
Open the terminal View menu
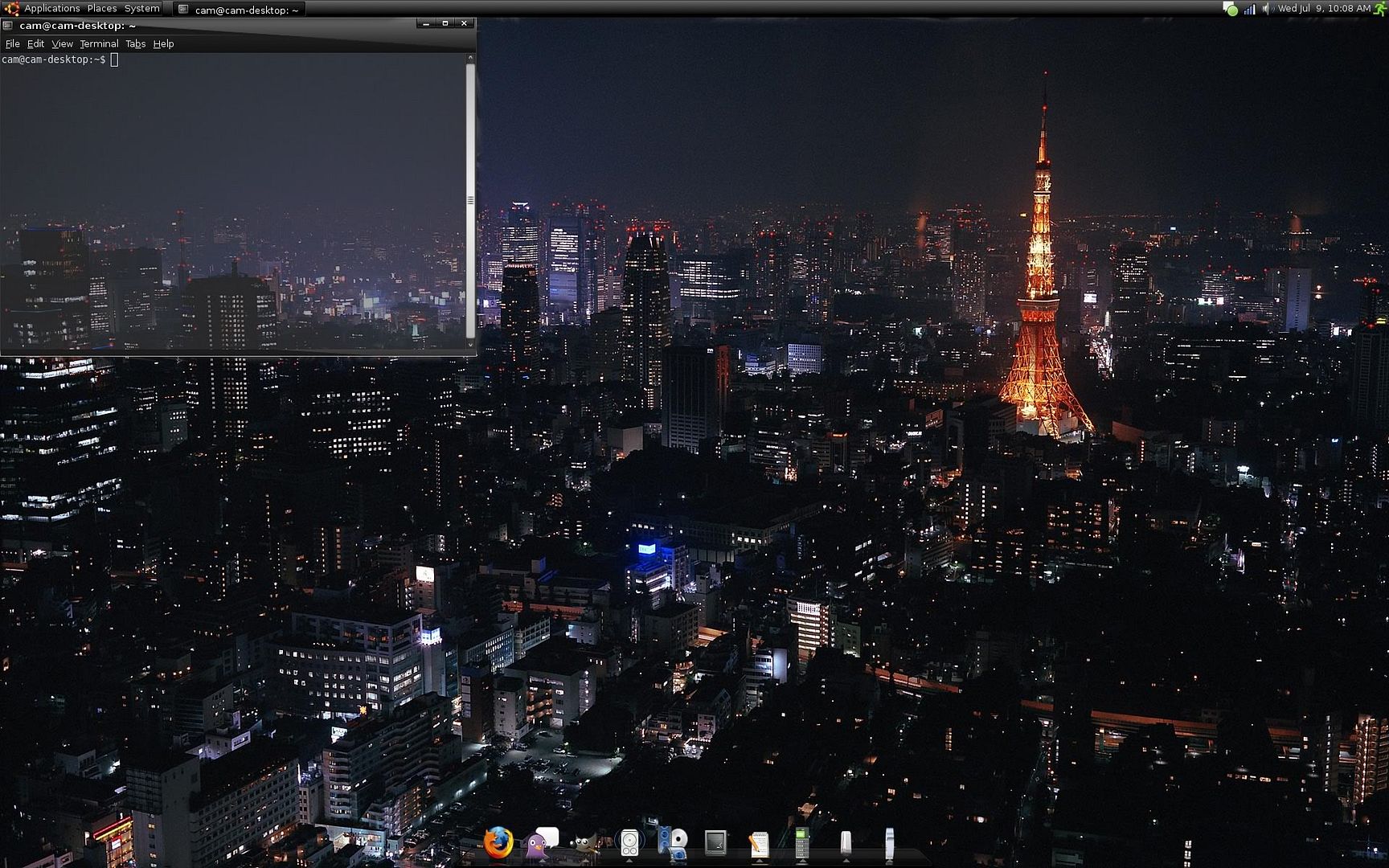62,43
